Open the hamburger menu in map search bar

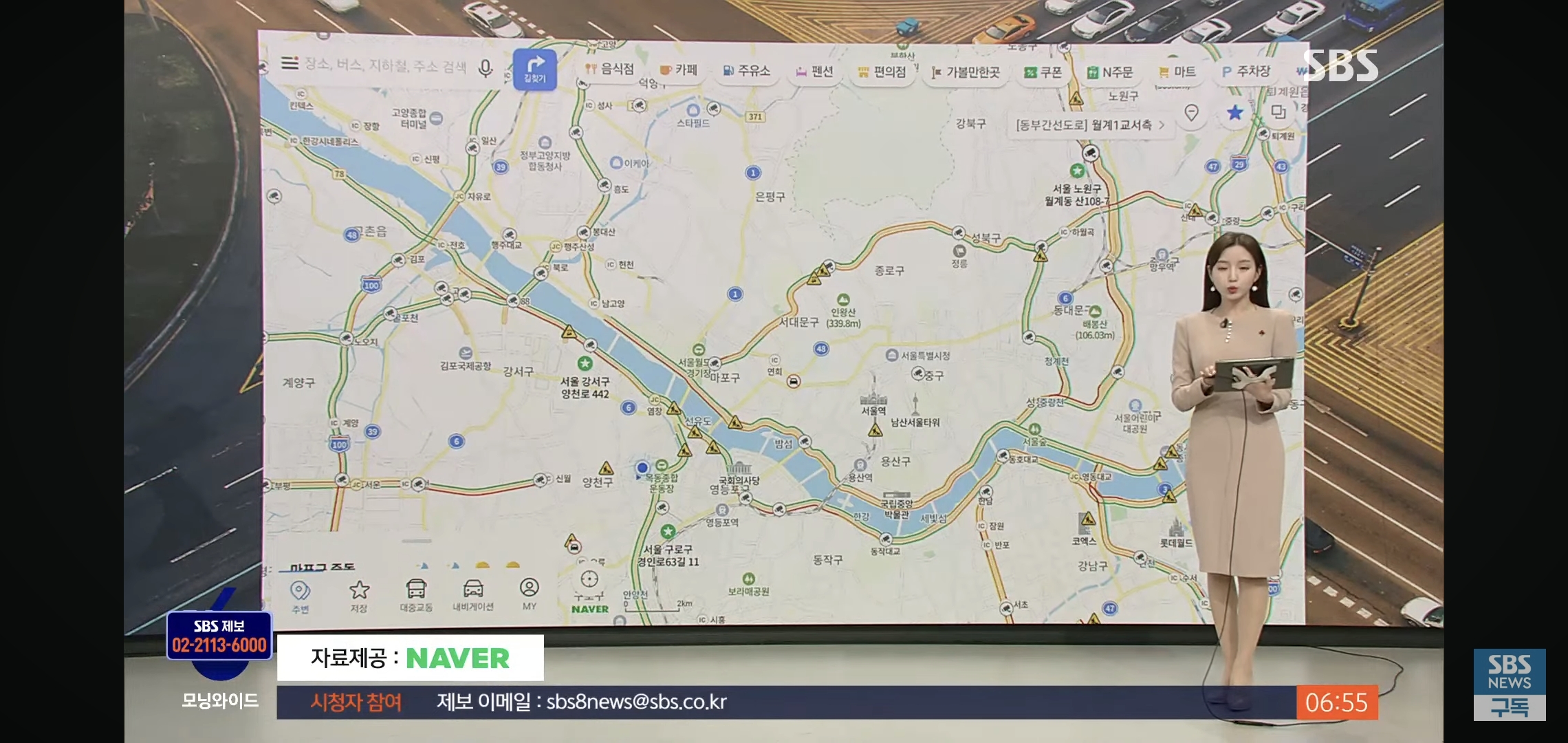pos(290,63)
